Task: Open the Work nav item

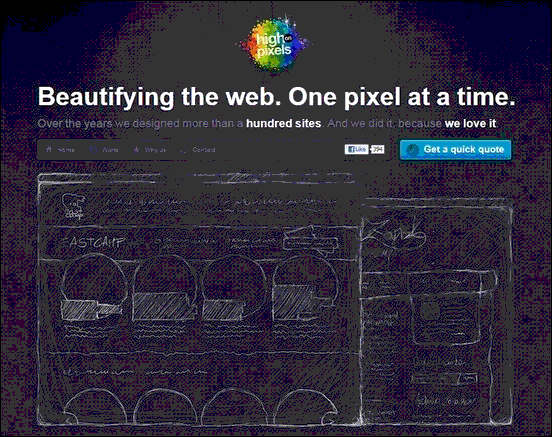Action: coord(104,150)
